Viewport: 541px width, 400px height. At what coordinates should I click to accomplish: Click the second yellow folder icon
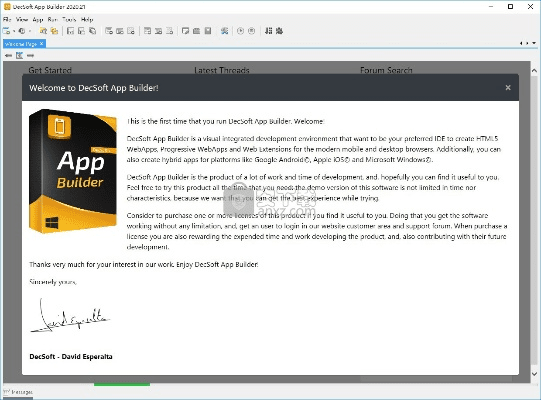tap(54, 31)
